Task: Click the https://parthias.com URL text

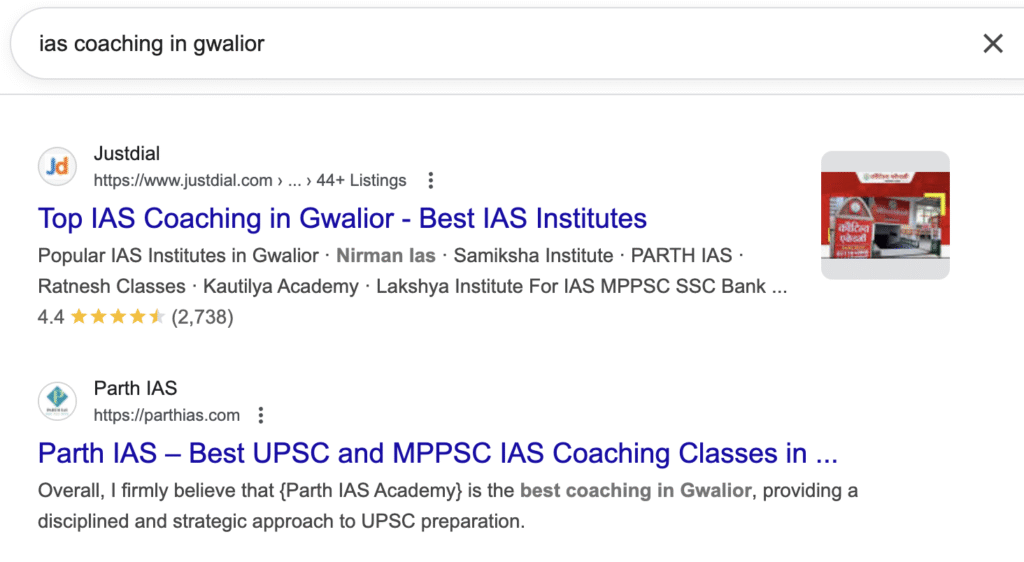Action: (167, 415)
